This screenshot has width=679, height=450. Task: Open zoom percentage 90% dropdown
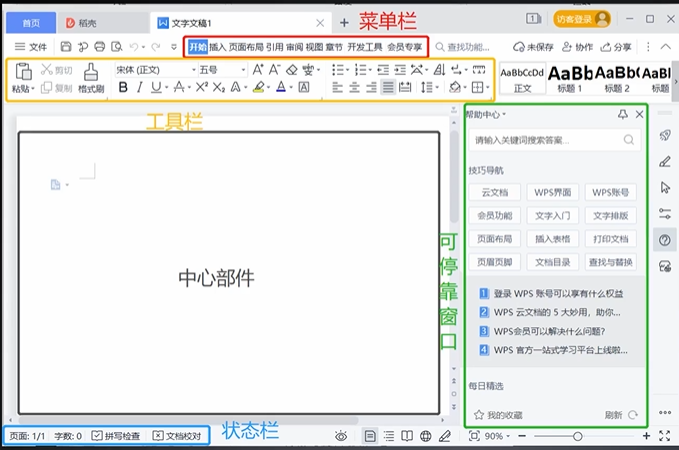tap(497, 436)
